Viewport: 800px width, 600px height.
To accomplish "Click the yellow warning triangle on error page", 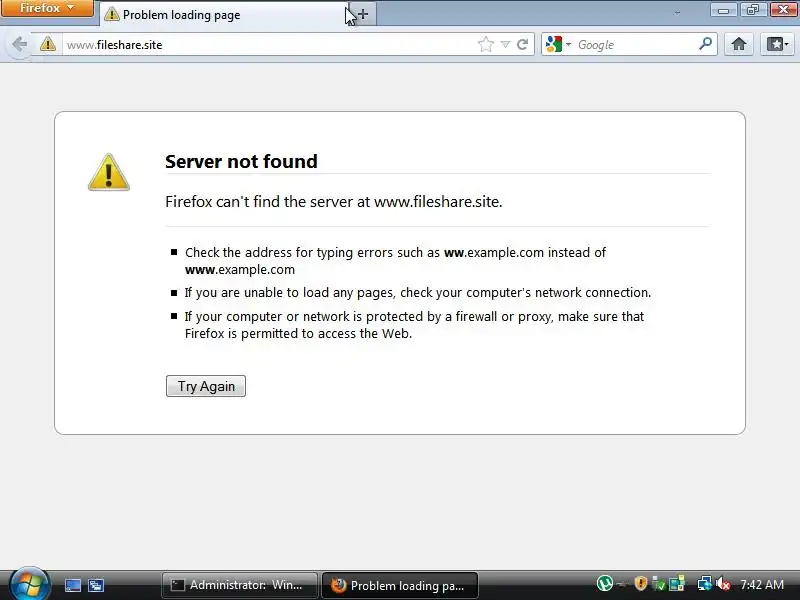I will click(x=109, y=172).
